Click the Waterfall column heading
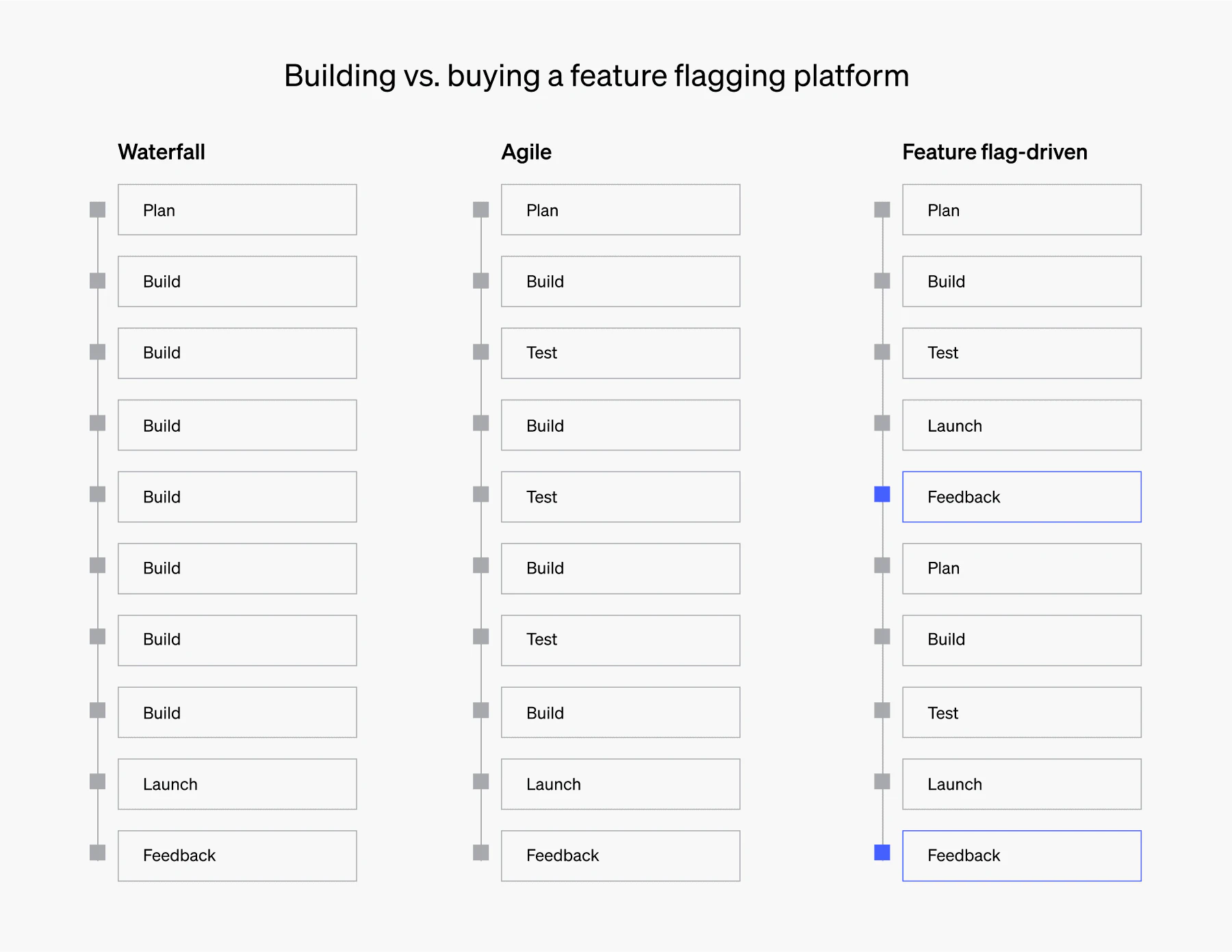Screen dimensions: 1232x952 tap(162, 152)
